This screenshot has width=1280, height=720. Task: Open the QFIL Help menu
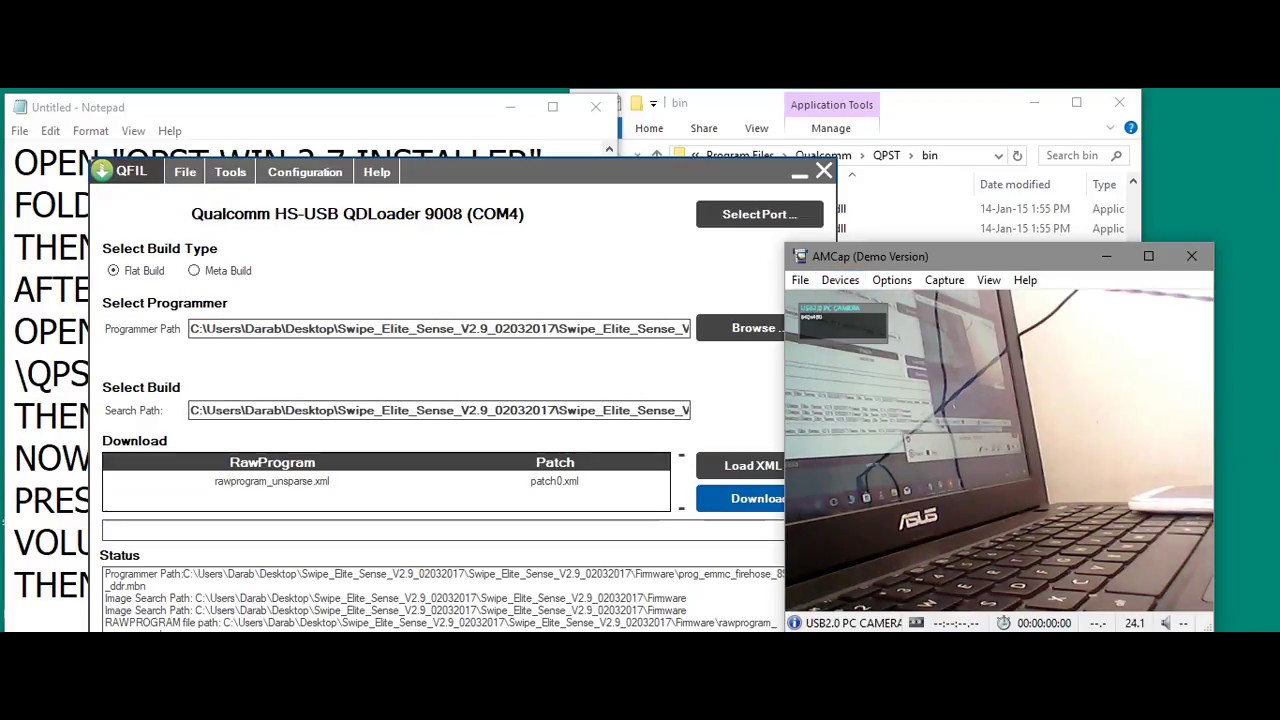pos(377,172)
